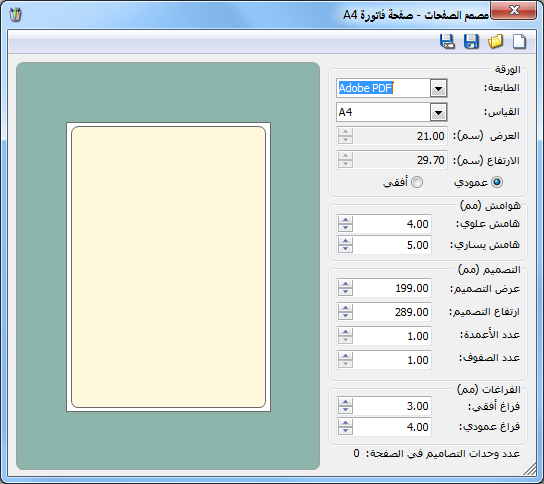Image resolution: width=544 pixels, height=484 pixels.
Task: Increase design width عرض التصميم spinner up
Action: 345,284
